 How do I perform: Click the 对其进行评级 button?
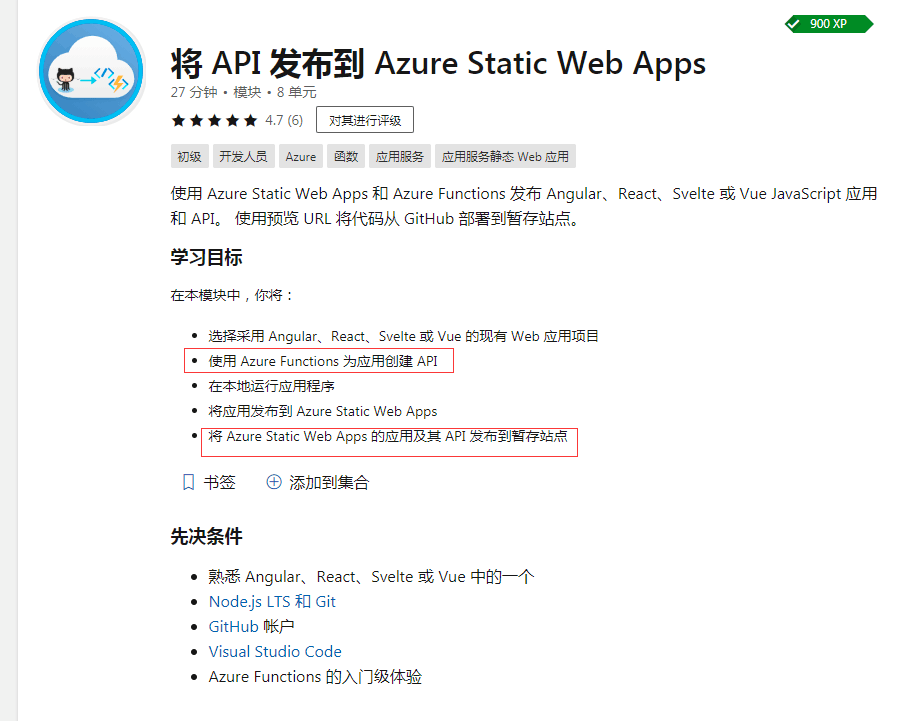(x=365, y=120)
